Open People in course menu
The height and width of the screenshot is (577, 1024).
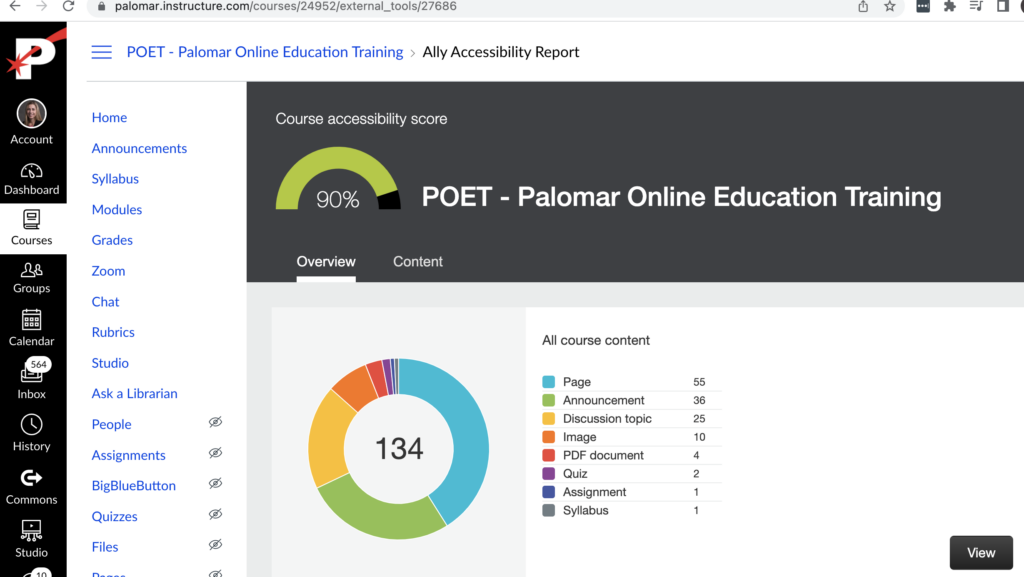(x=112, y=424)
